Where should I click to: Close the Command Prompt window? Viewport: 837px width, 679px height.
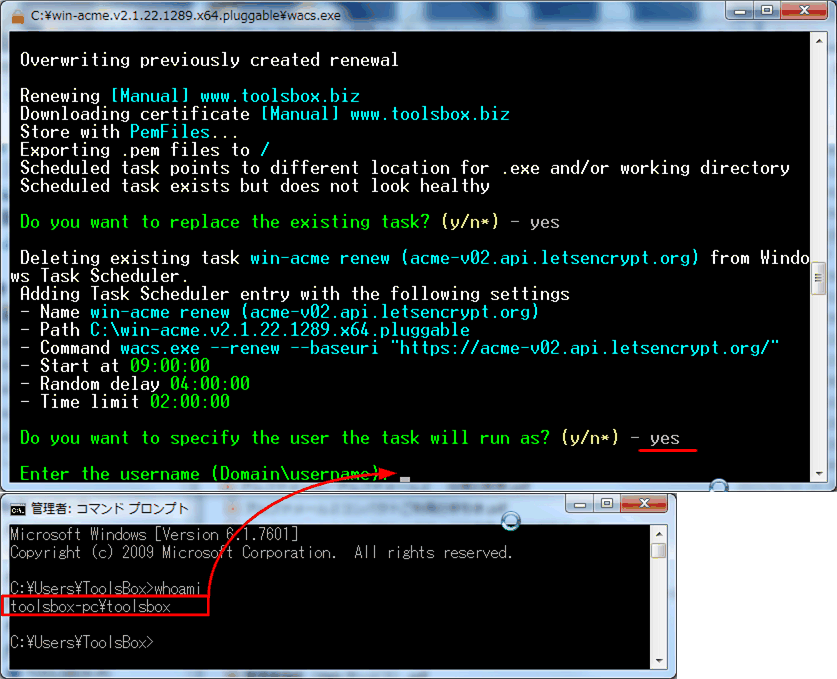(x=644, y=503)
